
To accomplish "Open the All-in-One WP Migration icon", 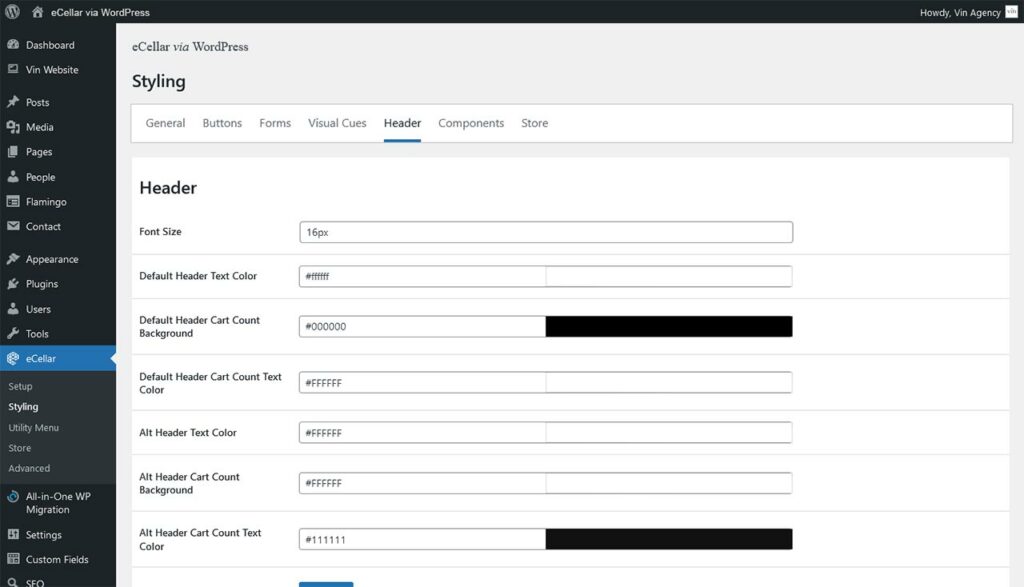I will tap(14, 496).
